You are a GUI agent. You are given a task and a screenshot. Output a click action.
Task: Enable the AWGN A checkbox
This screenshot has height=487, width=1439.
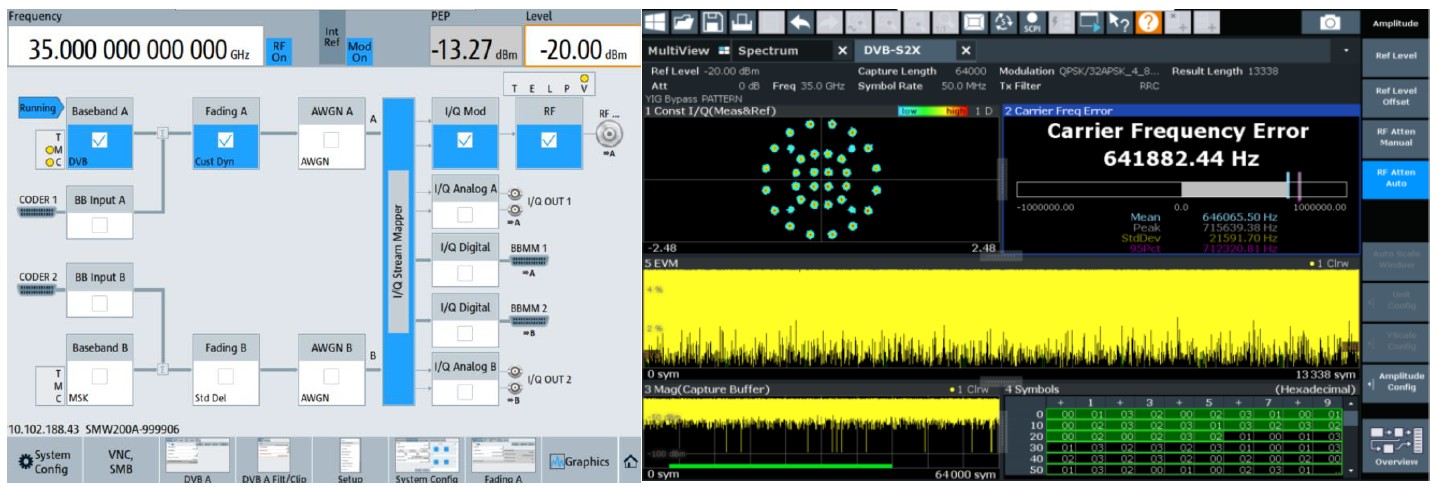point(331,140)
